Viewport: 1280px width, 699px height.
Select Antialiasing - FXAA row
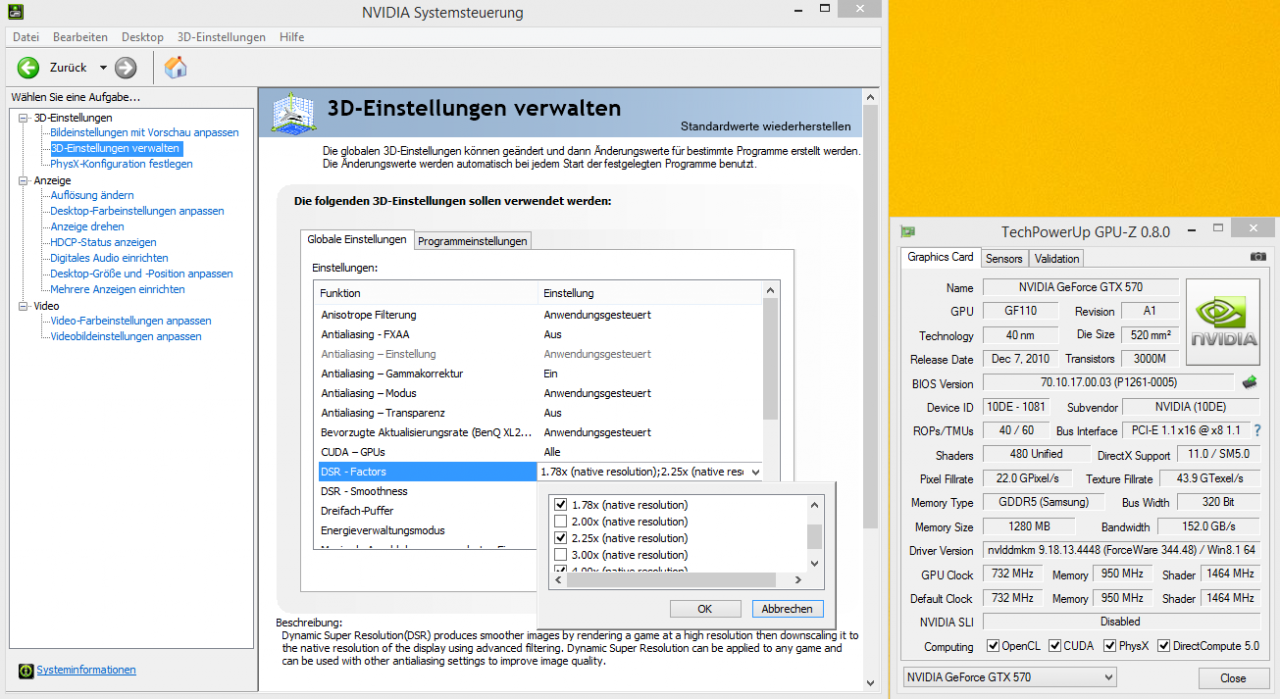[x=538, y=335]
